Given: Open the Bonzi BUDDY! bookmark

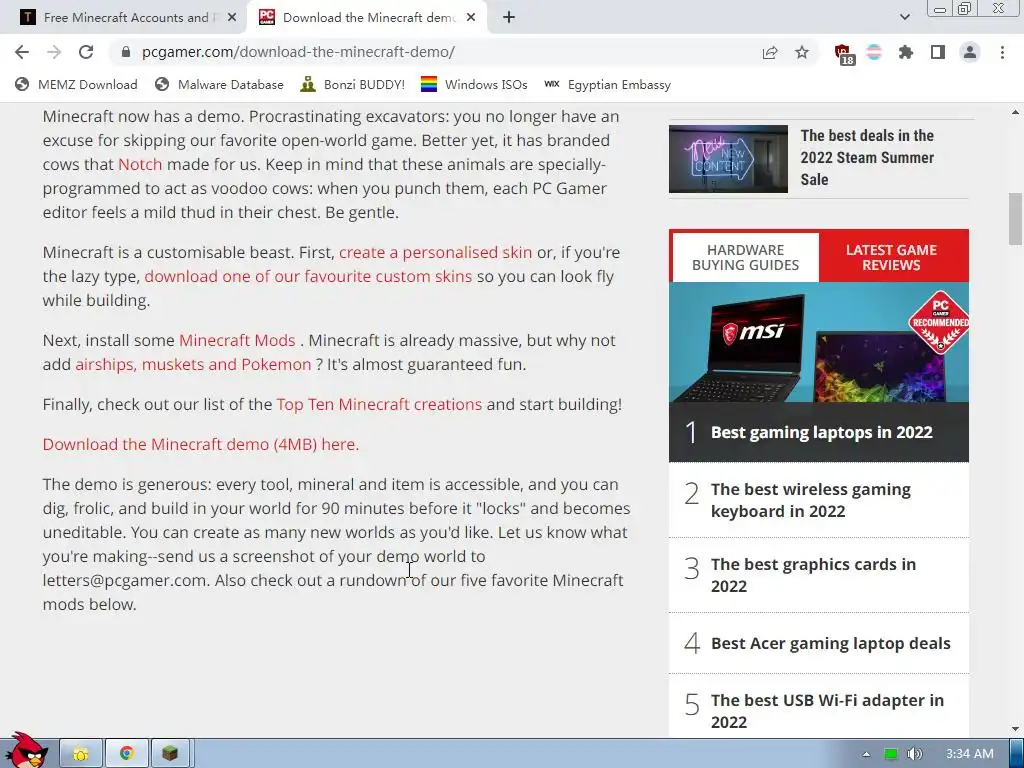Looking at the screenshot, I should [353, 85].
